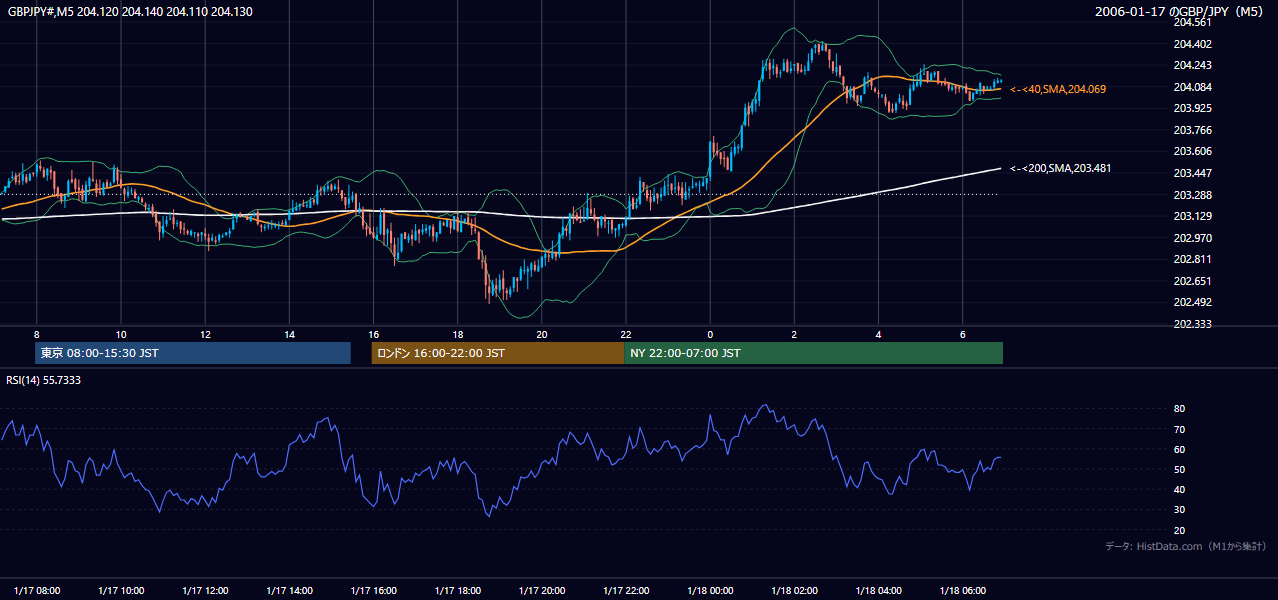Viewport: 1278px width, 600px height.
Task: Click price level 202.492 on price axis
Action: click(1192, 302)
